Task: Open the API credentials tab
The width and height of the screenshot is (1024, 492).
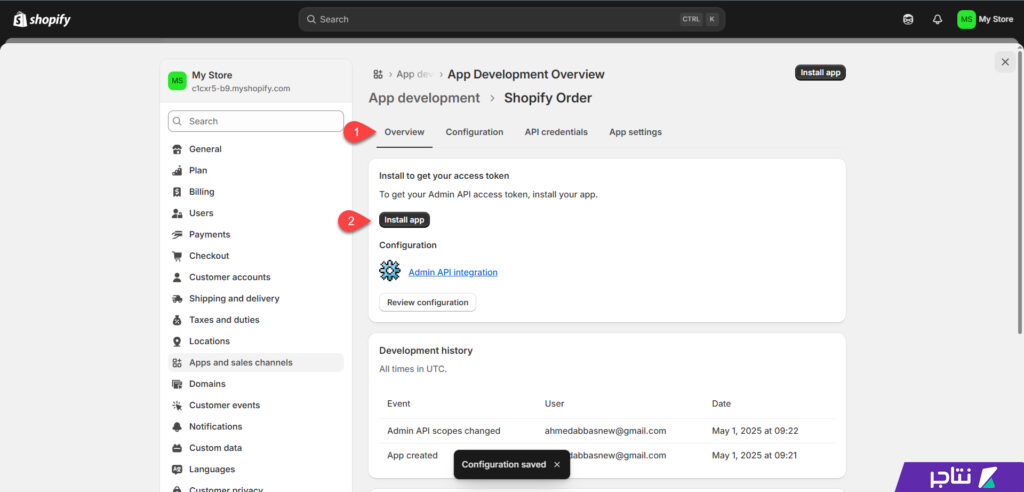Action: click(x=556, y=132)
